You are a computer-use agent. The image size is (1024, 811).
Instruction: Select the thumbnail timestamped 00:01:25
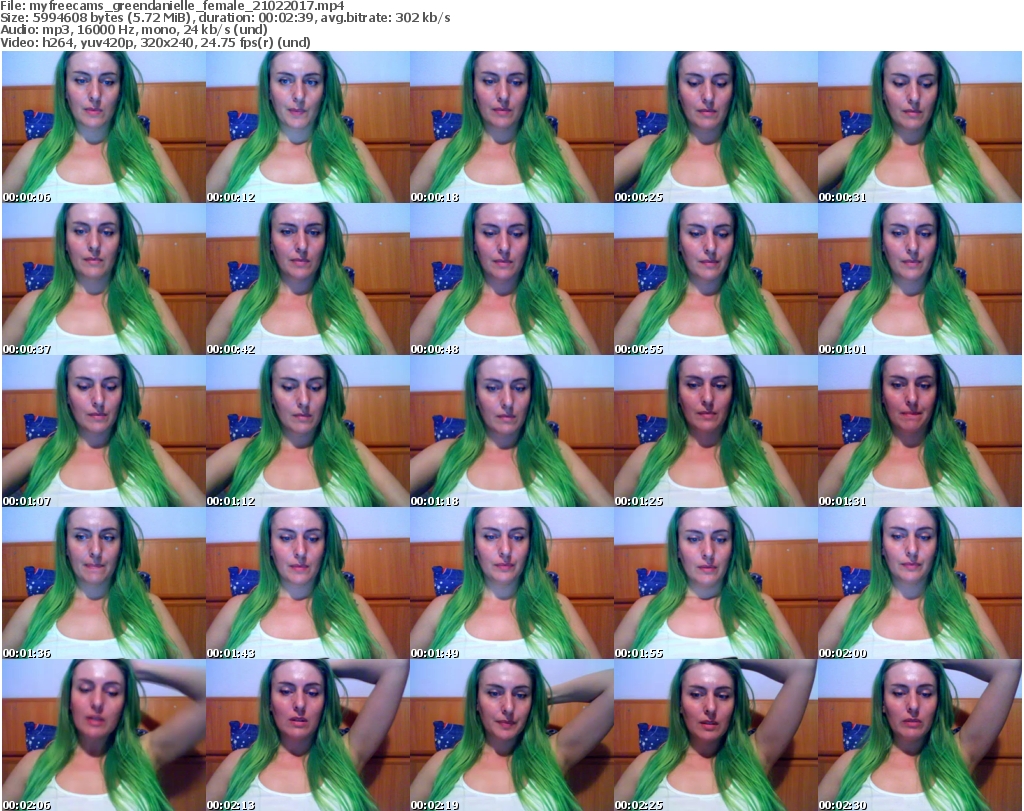[716, 431]
